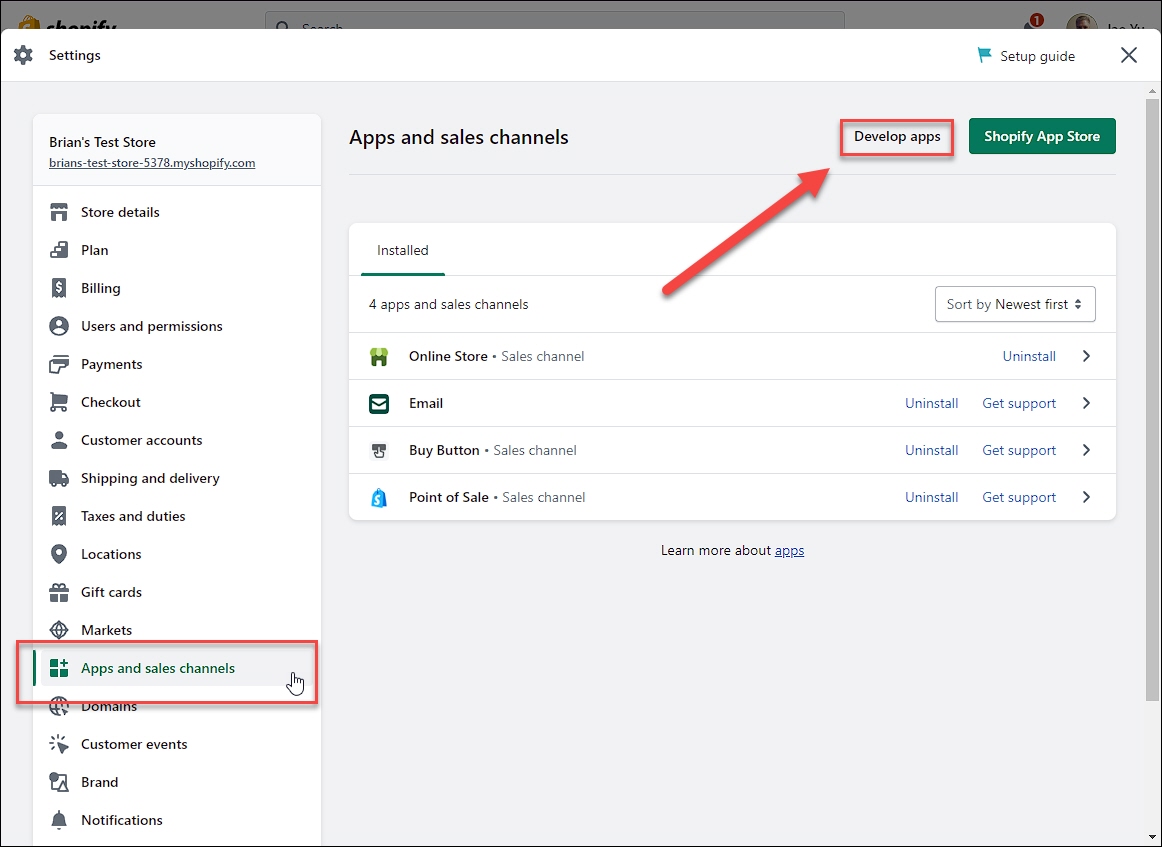Click the '4 apps and sales channels' text
This screenshot has width=1162, height=847.
448,305
